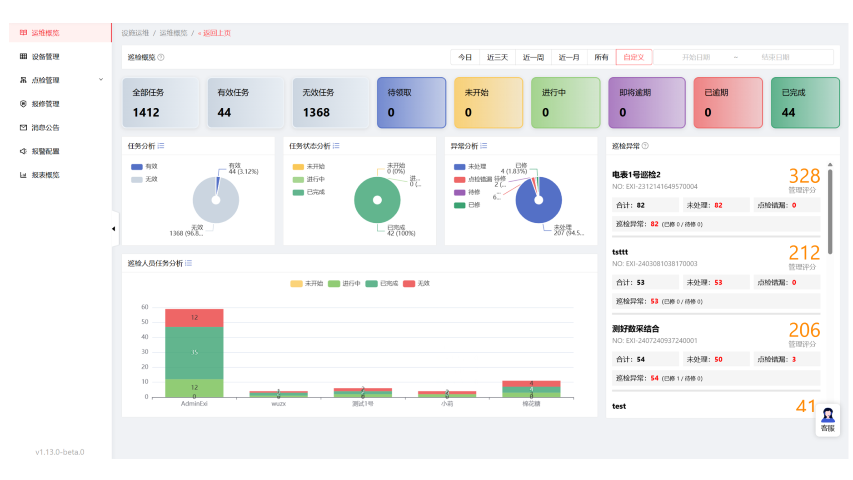
Task: Click the 设备管理 sidebar icon
Action: coord(23,57)
